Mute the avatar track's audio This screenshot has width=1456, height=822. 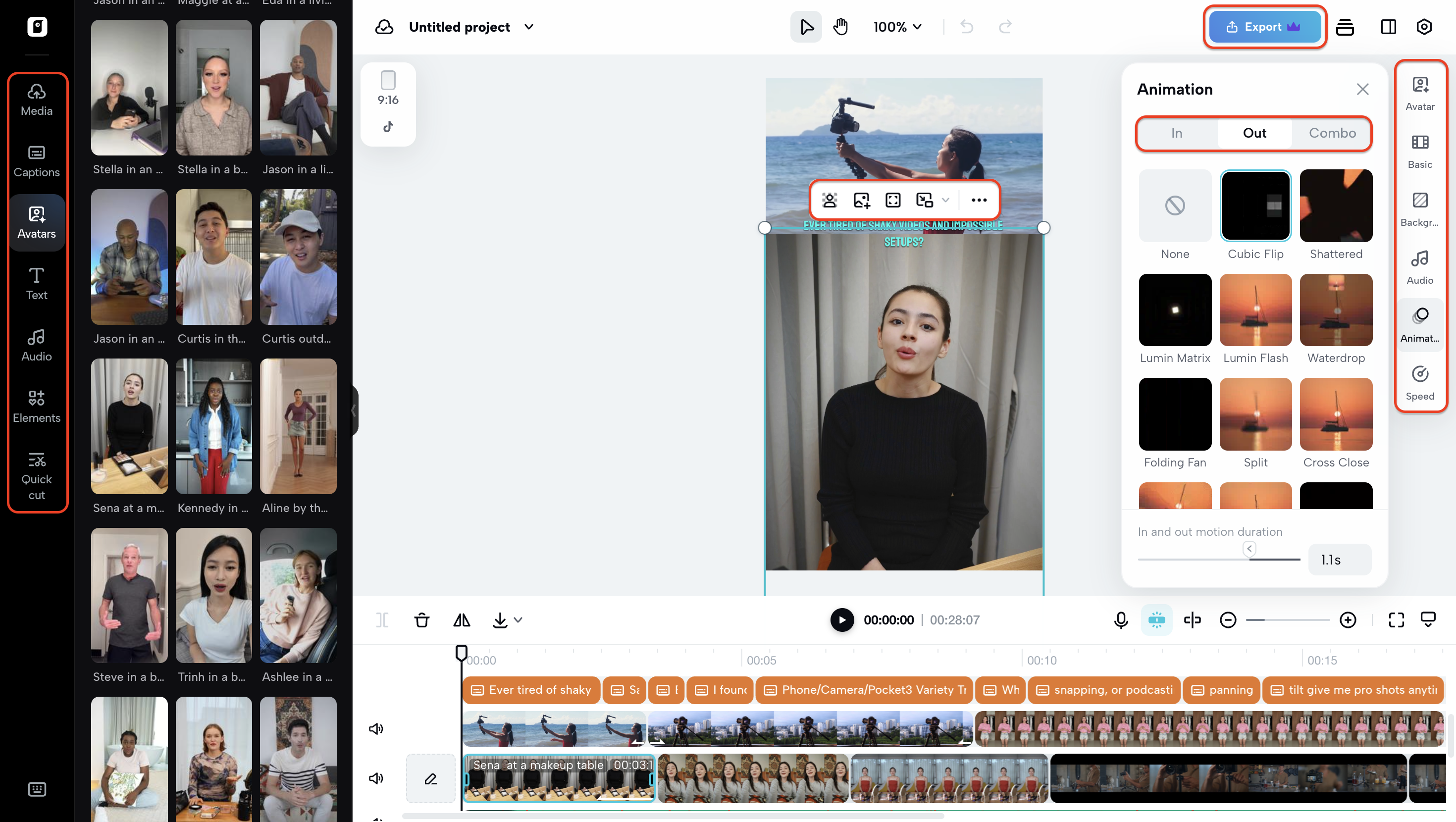(x=376, y=778)
